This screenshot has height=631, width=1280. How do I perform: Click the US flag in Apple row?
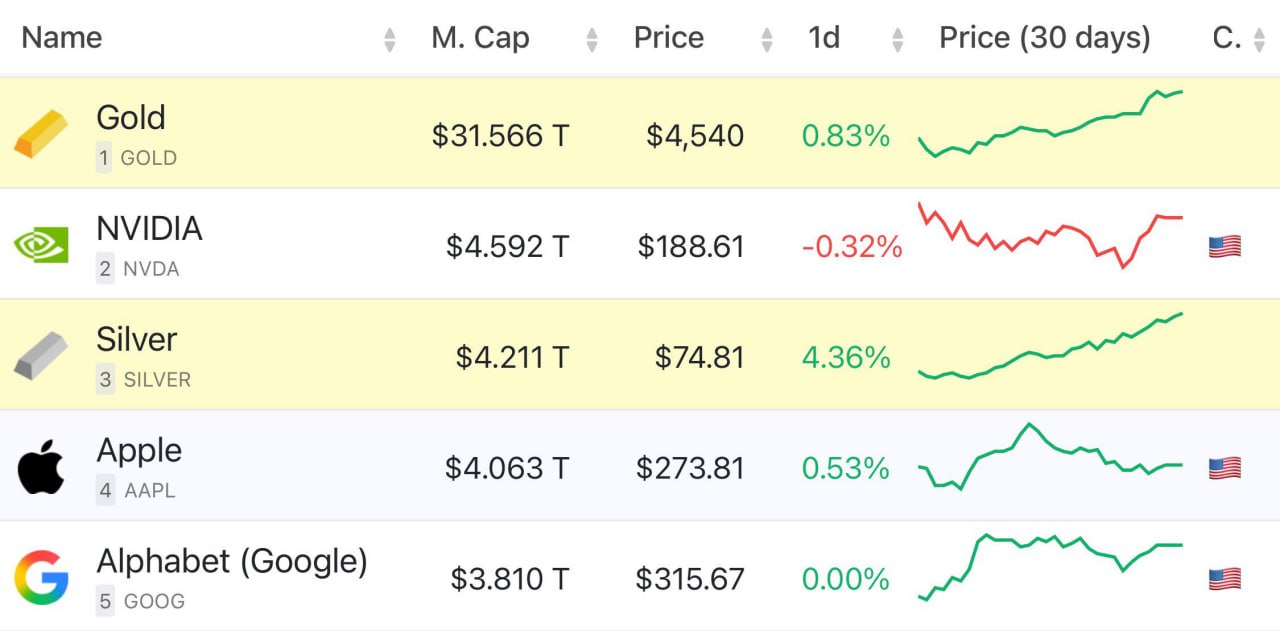pyautogui.click(x=1224, y=468)
